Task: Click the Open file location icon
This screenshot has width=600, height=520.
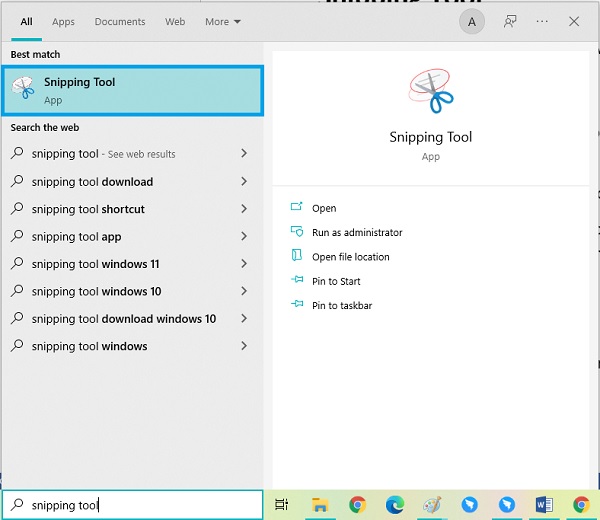Action: click(x=297, y=256)
